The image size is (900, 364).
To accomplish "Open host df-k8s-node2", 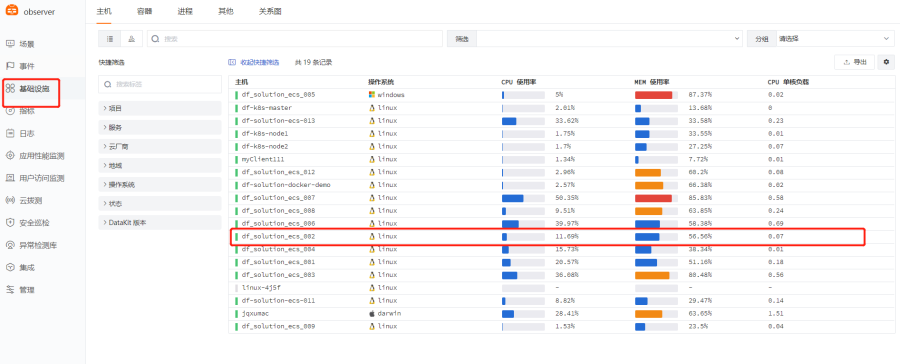I will [x=265, y=146].
